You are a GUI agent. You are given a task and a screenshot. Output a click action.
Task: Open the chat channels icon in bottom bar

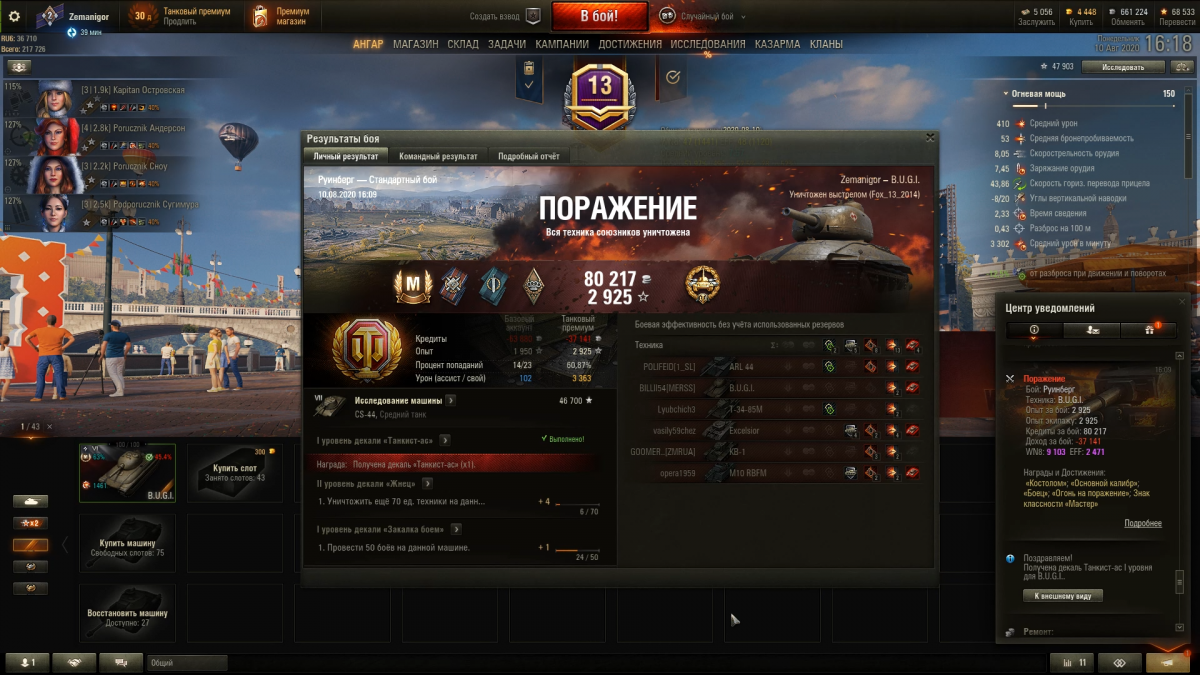(x=121, y=662)
